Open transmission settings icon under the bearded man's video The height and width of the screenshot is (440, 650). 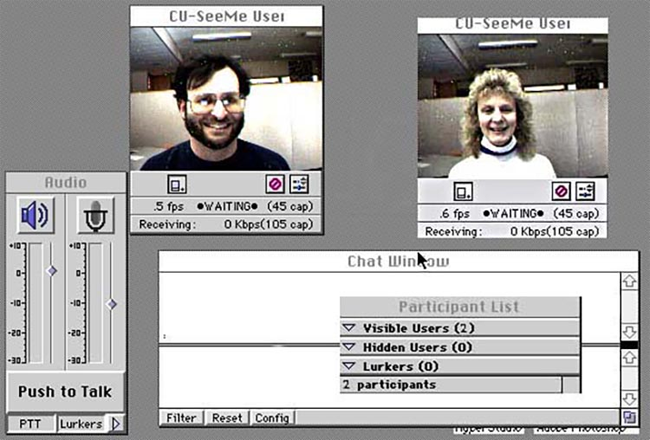pyautogui.click(x=299, y=184)
